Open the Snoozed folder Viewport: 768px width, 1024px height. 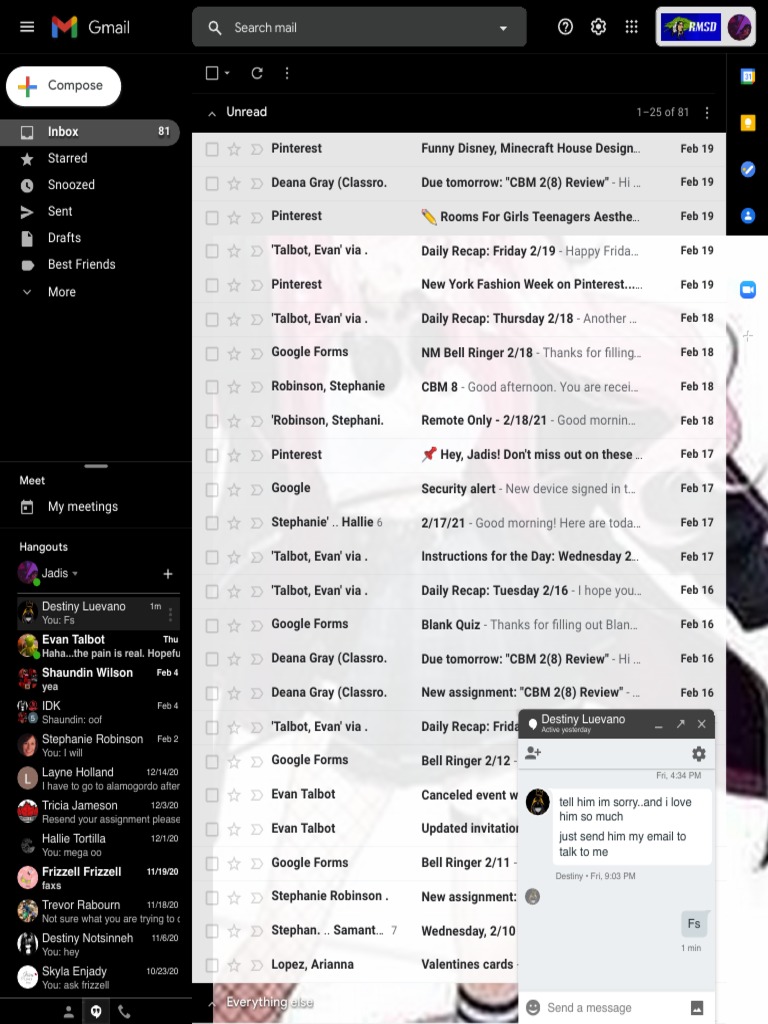[x=89, y=185]
